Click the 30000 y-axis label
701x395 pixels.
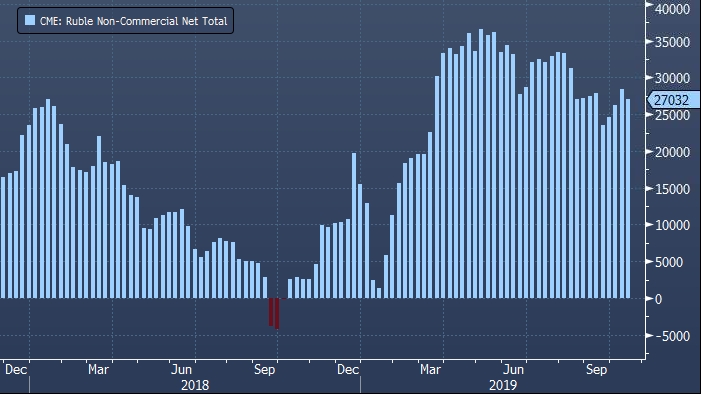(672, 78)
